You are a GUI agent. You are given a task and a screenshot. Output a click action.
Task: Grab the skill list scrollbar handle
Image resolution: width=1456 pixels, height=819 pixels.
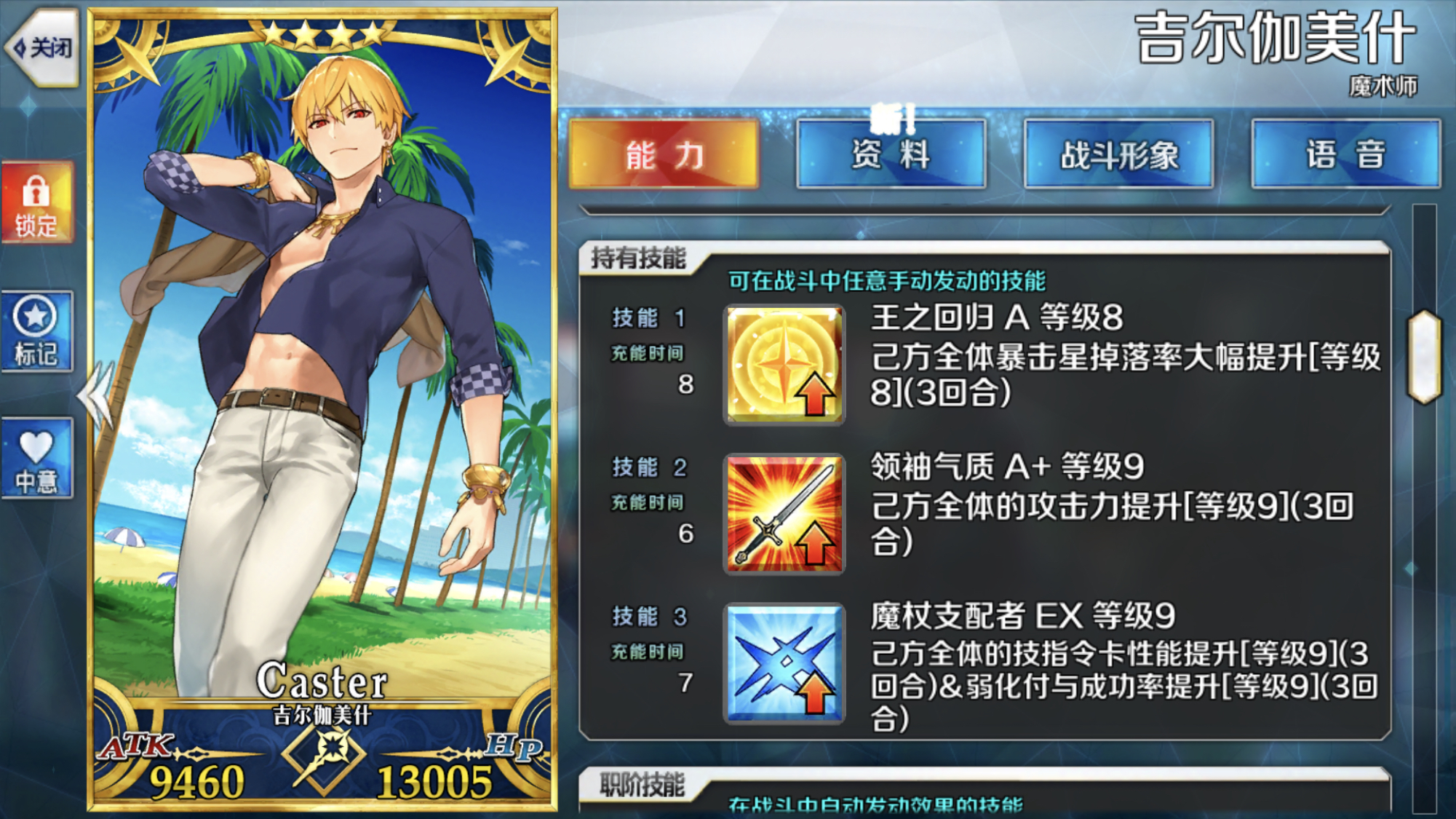pos(1424,357)
